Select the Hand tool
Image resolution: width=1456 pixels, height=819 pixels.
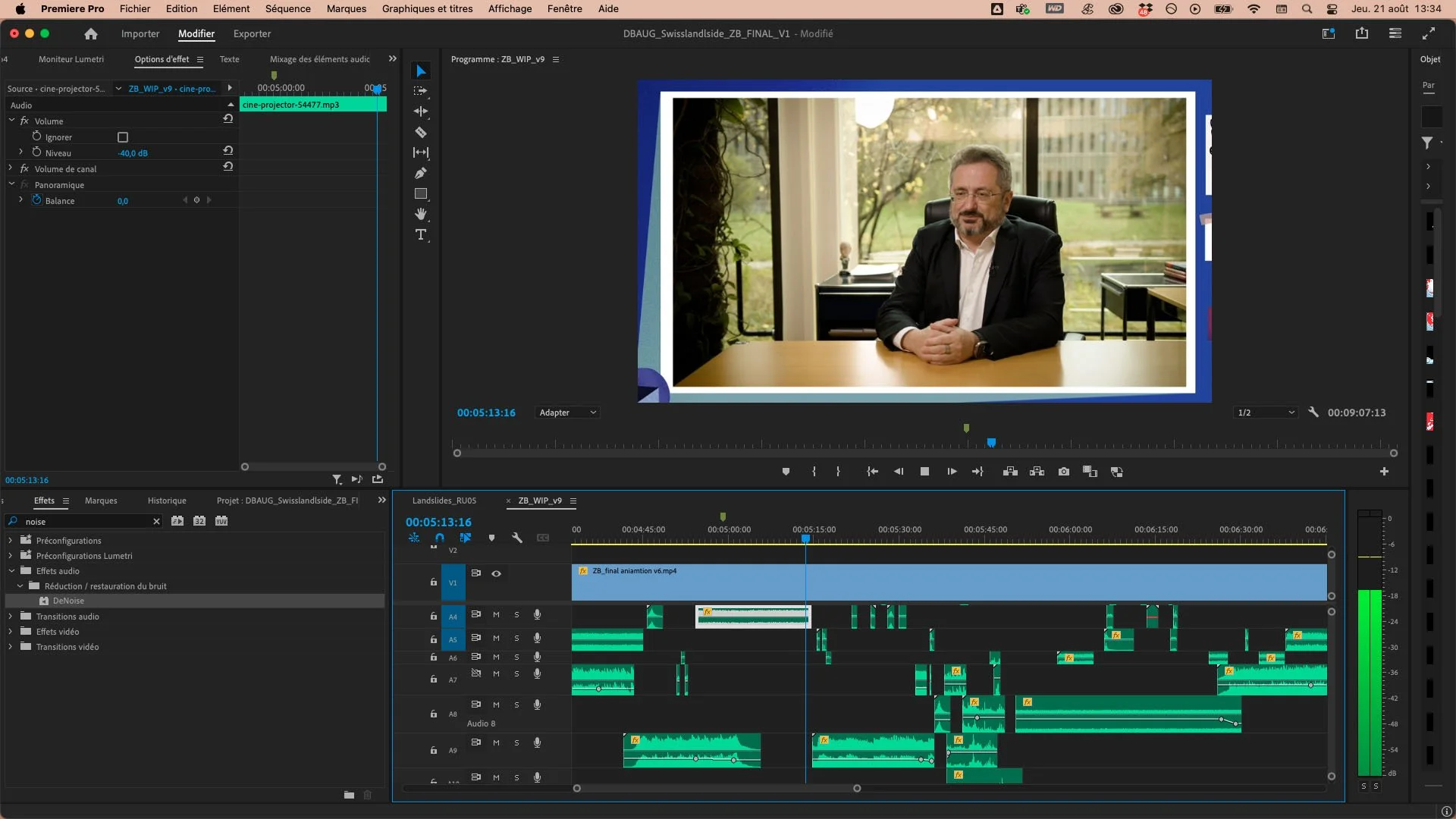tap(422, 215)
